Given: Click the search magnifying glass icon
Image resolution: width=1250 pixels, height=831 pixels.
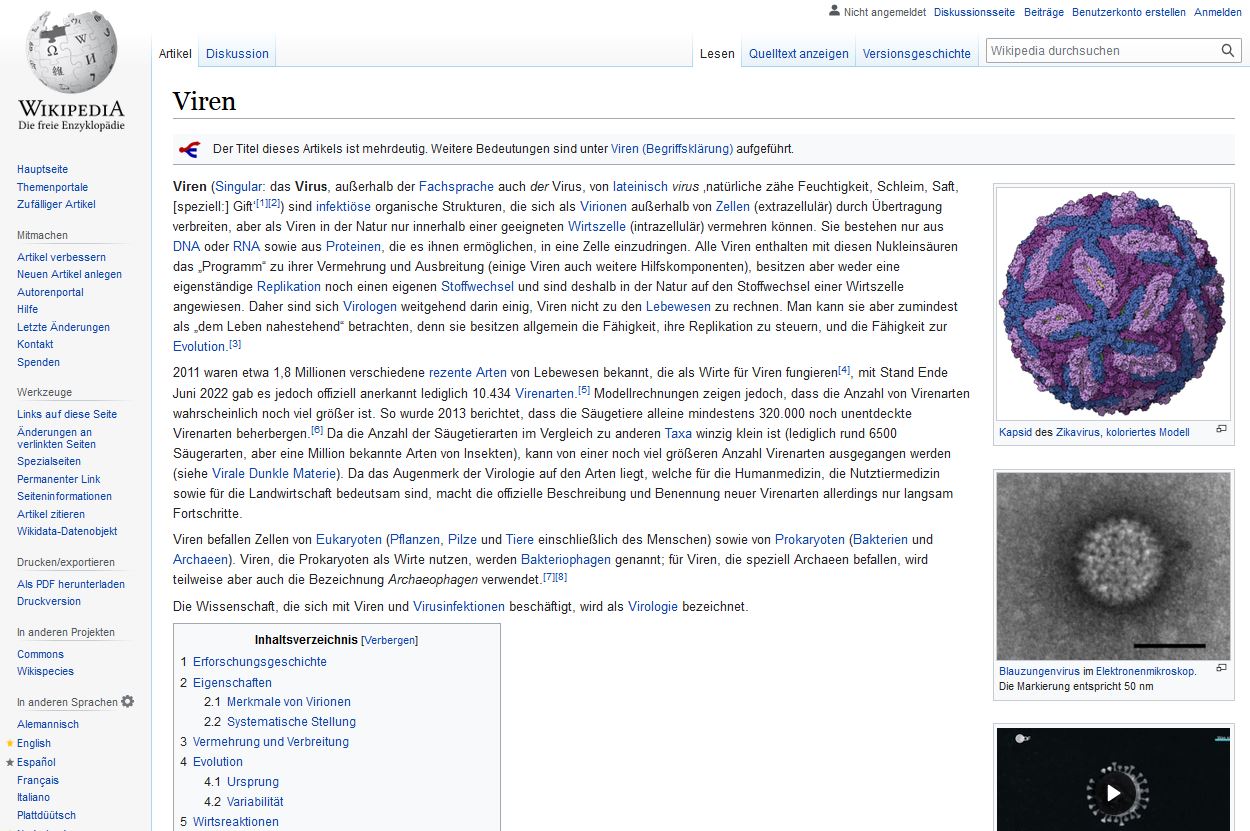Looking at the screenshot, I should pos(1228,51).
